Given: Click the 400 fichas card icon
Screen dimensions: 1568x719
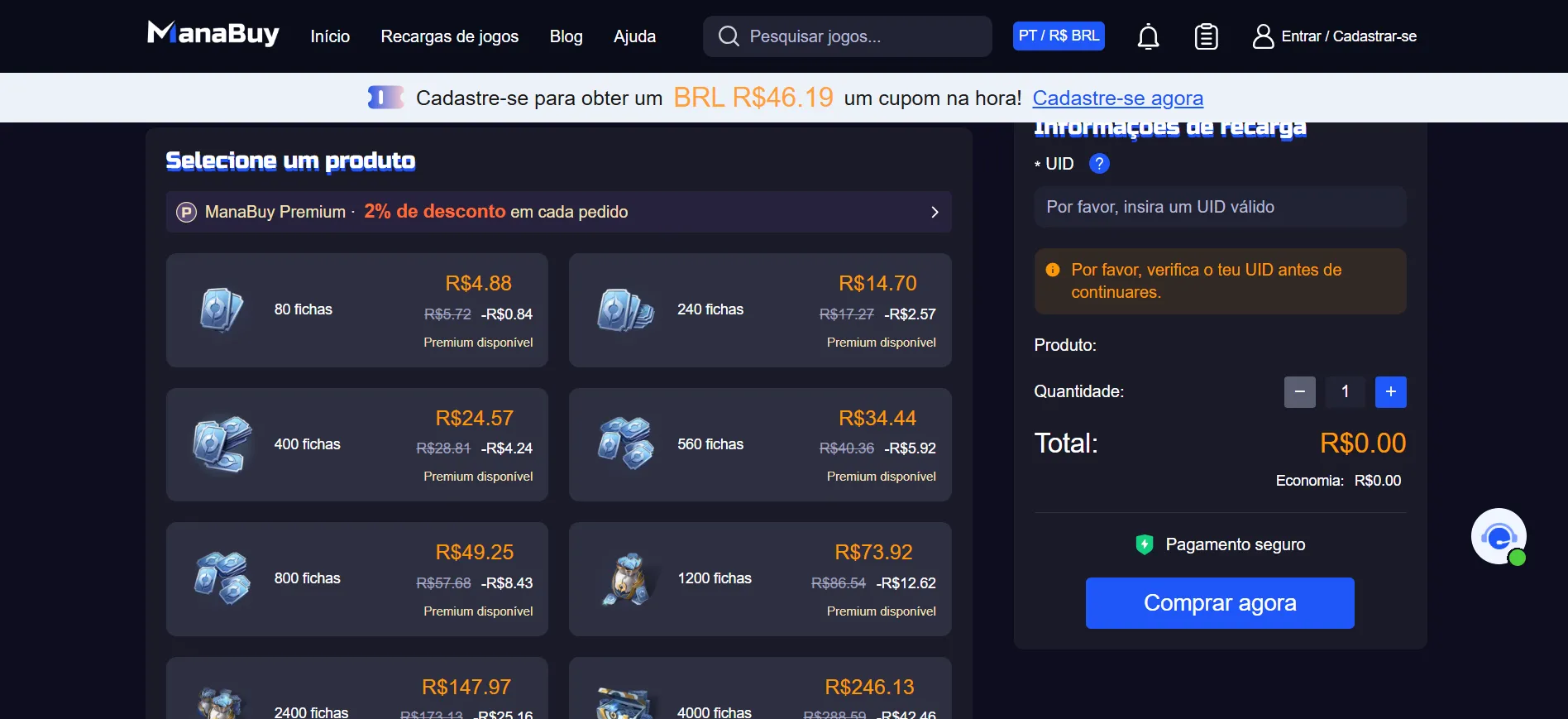Looking at the screenshot, I should click(x=222, y=444).
